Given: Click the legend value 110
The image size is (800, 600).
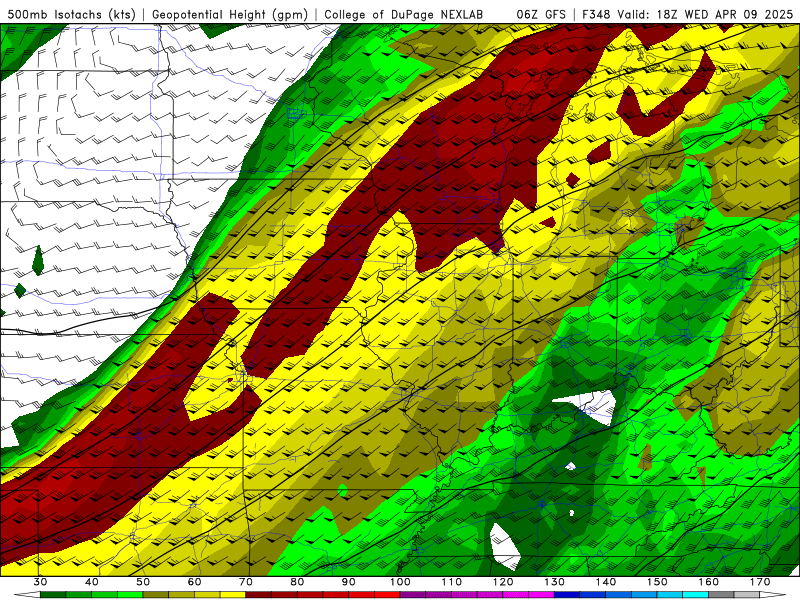Looking at the screenshot, I should (x=452, y=582).
